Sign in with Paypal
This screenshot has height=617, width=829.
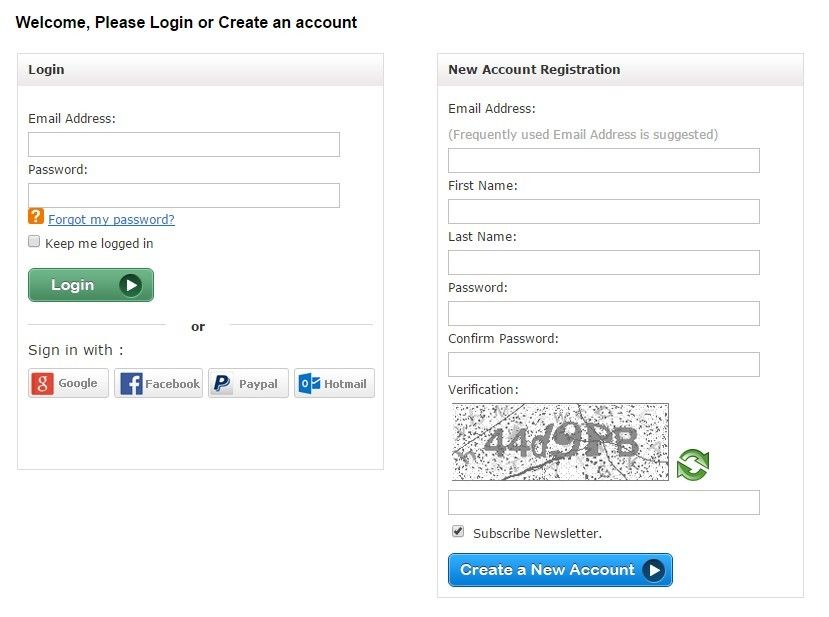[248, 384]
